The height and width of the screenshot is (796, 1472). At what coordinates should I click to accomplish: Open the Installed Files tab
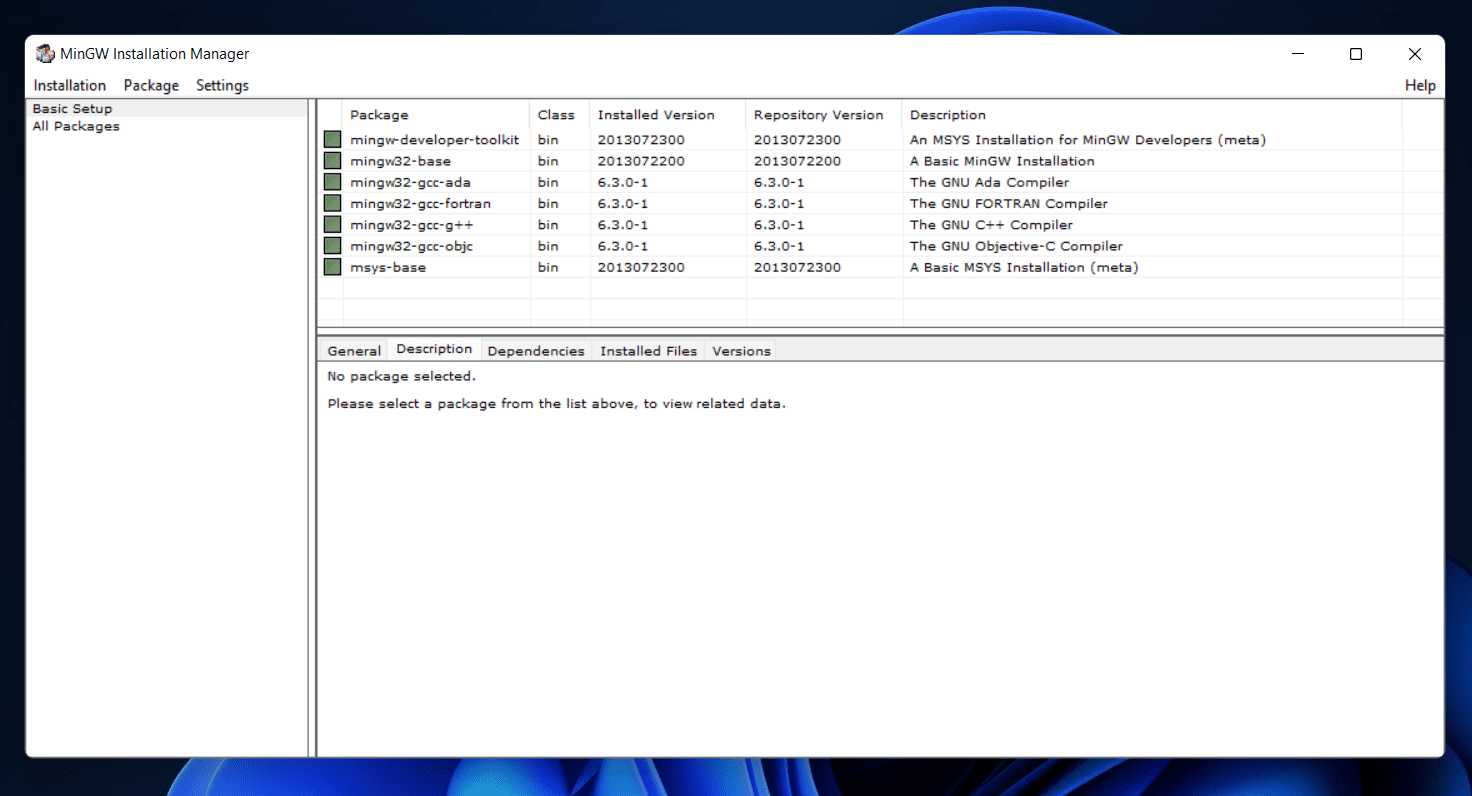[648, 351]
